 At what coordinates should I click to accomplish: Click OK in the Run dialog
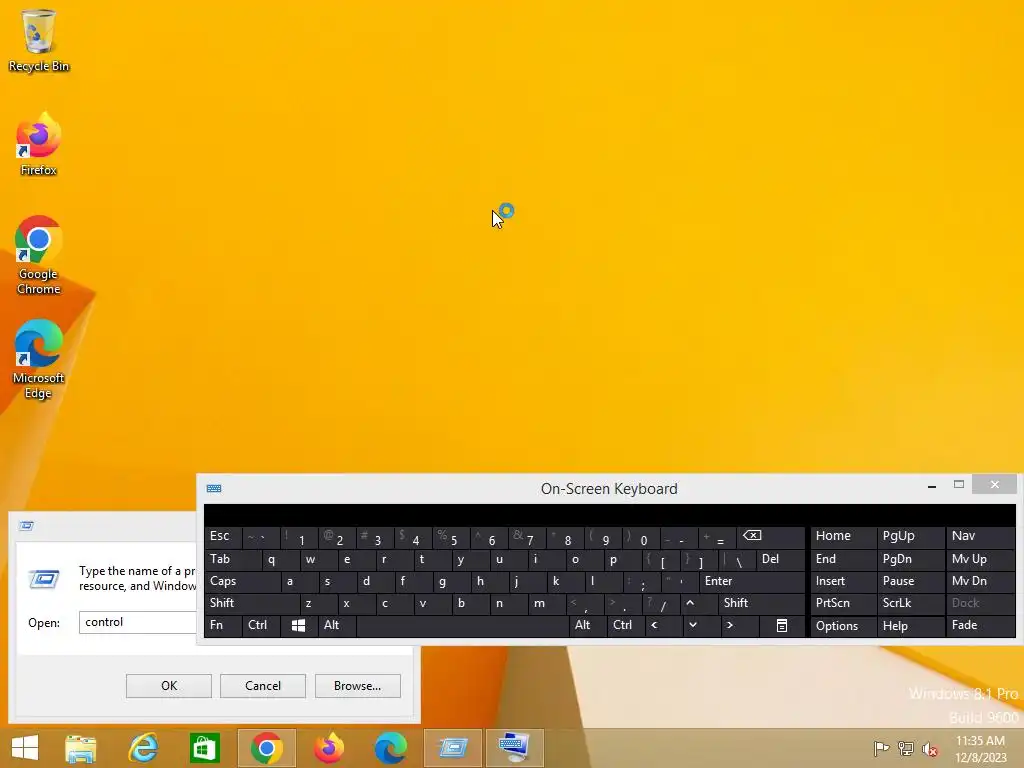pyautogui.click(x=168, y=686)
